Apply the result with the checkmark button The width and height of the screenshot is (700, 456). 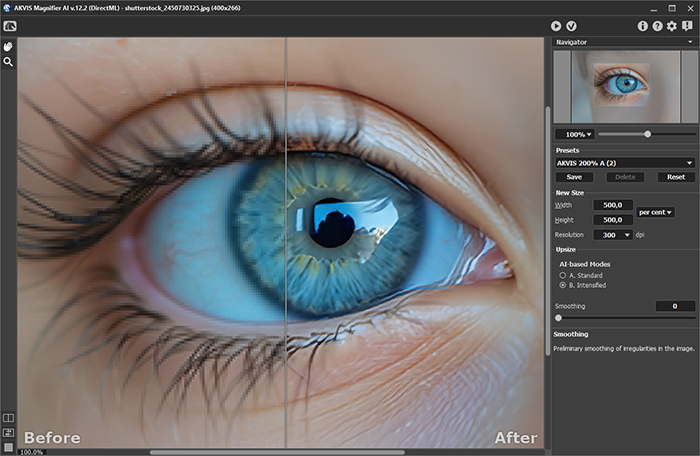tap(571, 26)
